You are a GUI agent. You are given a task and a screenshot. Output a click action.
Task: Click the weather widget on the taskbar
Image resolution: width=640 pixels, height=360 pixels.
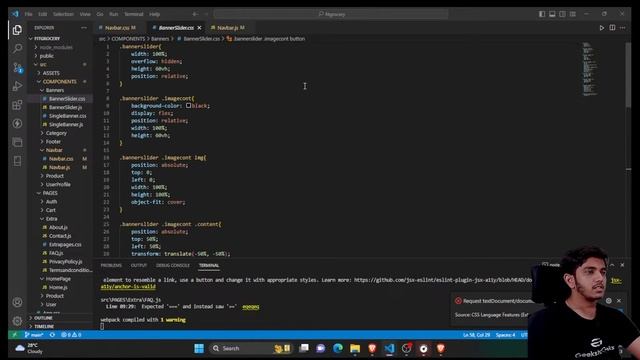point(29,348)
